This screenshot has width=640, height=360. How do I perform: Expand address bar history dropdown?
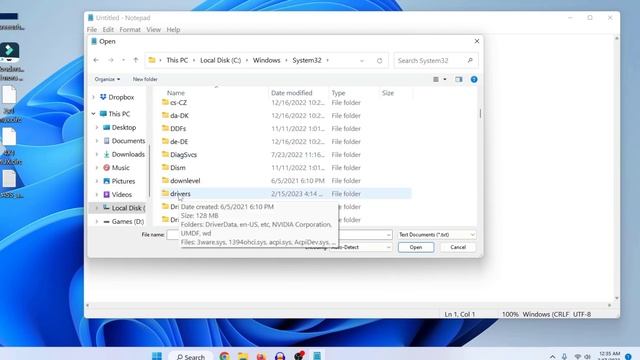coord(362,60)
